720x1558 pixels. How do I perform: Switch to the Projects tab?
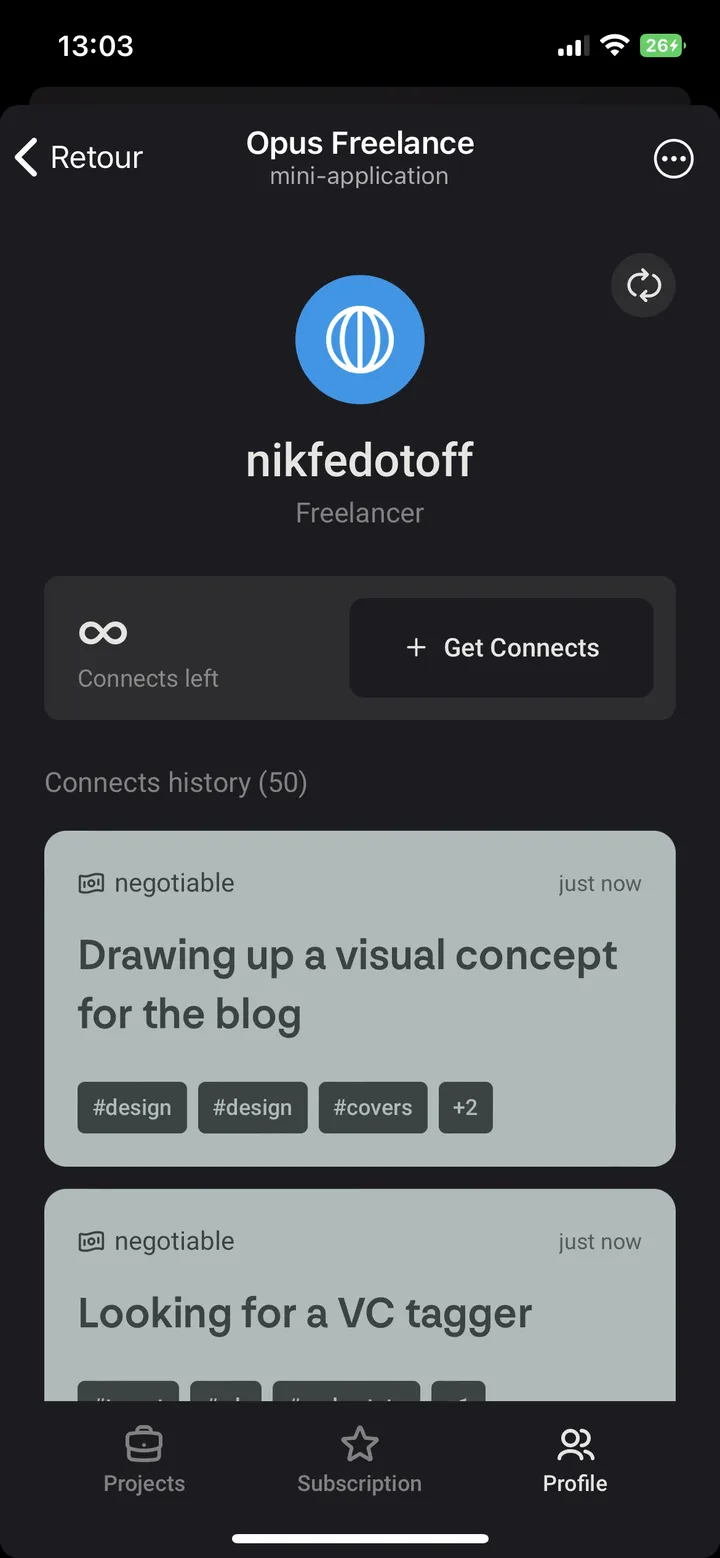pos(144,1460)
